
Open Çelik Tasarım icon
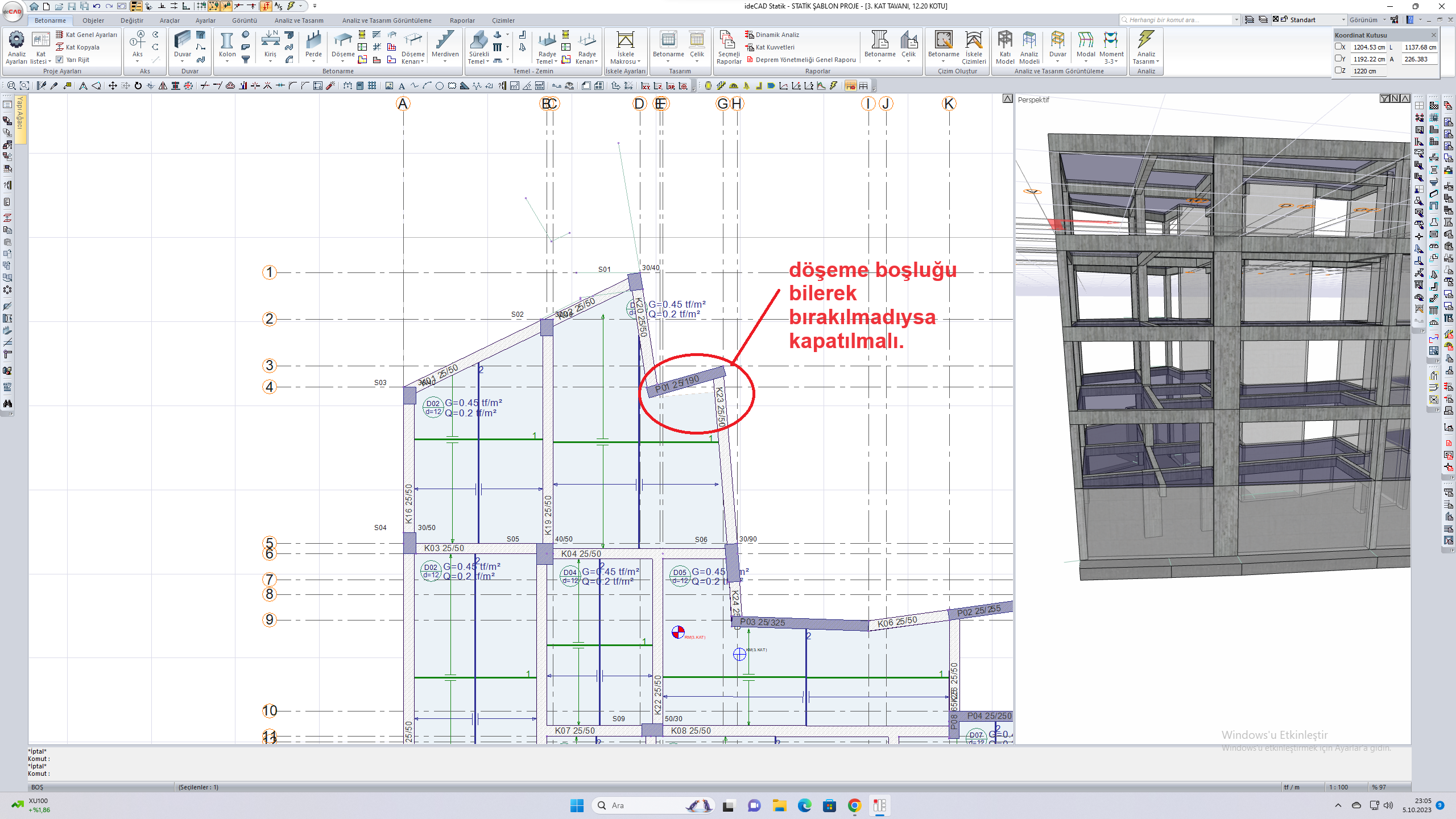697,45
